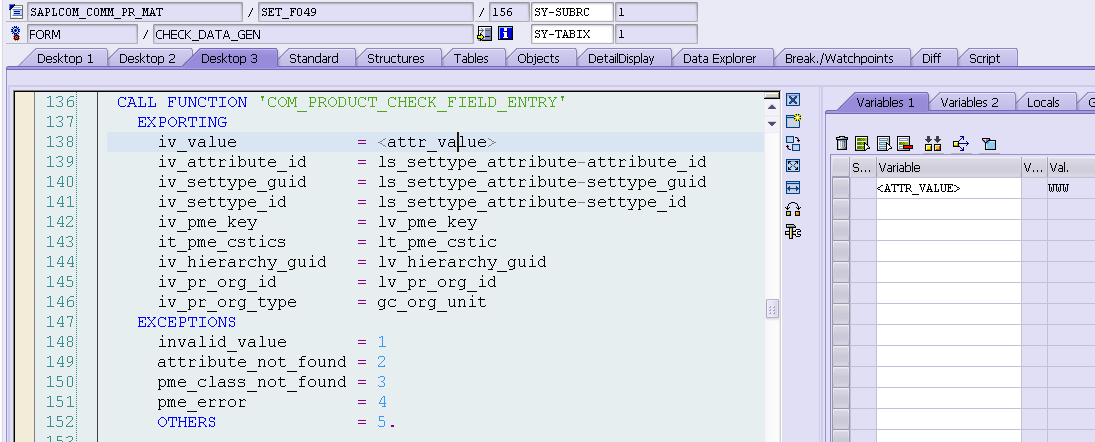1095x442 pixels.
Task: Click the filter layout icon in variables toolbar
Action: coord(989,145)
